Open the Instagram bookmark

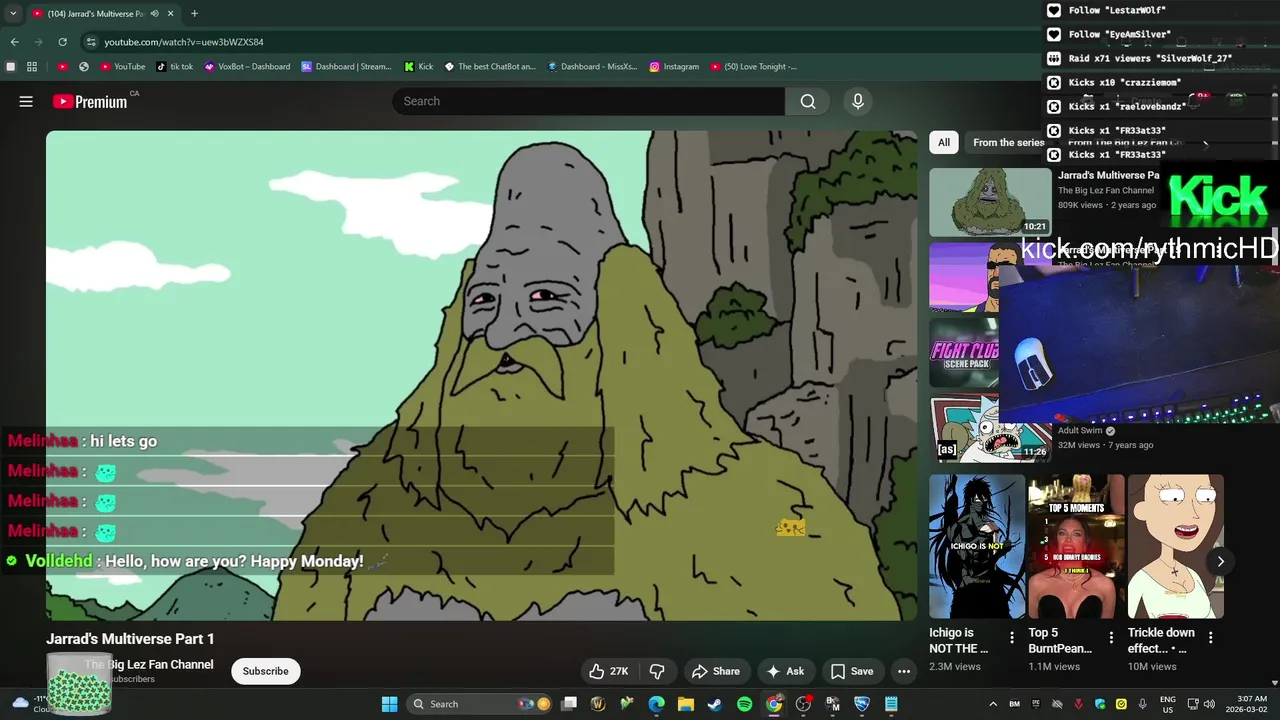[674, 67]
